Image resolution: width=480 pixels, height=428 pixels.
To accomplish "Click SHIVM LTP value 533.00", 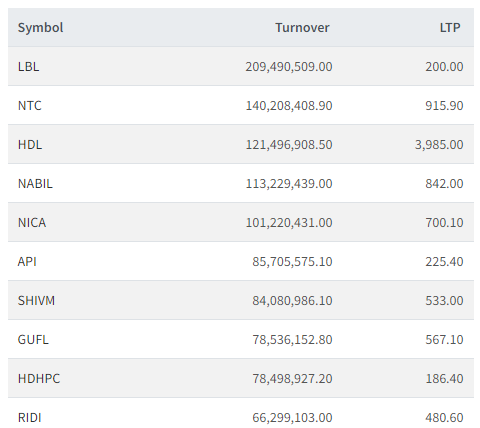I will tap(444, 301).
